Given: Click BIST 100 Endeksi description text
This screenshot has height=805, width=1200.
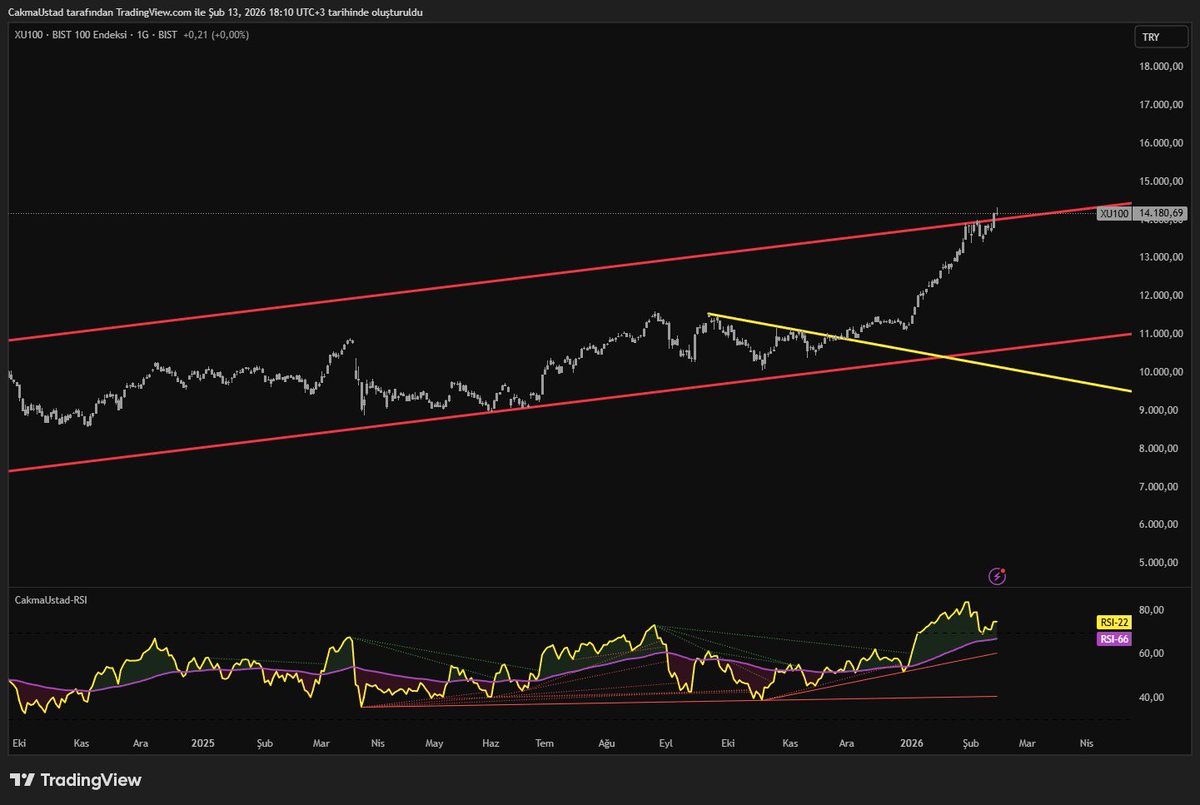Looking at the screenshot, I should pos(90,34).
